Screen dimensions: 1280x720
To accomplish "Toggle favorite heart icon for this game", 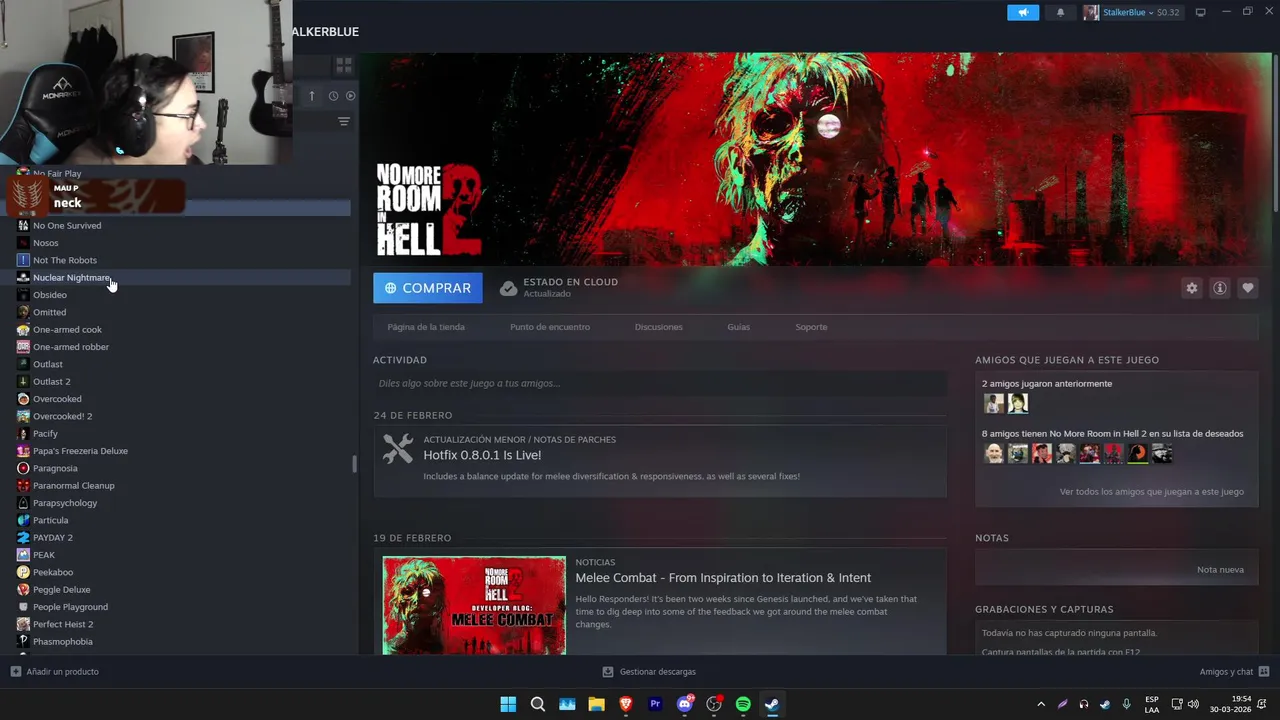I will coord(1247,288).
